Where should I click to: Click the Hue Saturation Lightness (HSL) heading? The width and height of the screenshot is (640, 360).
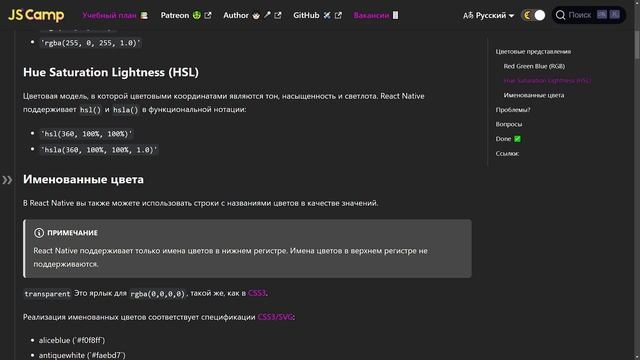pos(111,72)
